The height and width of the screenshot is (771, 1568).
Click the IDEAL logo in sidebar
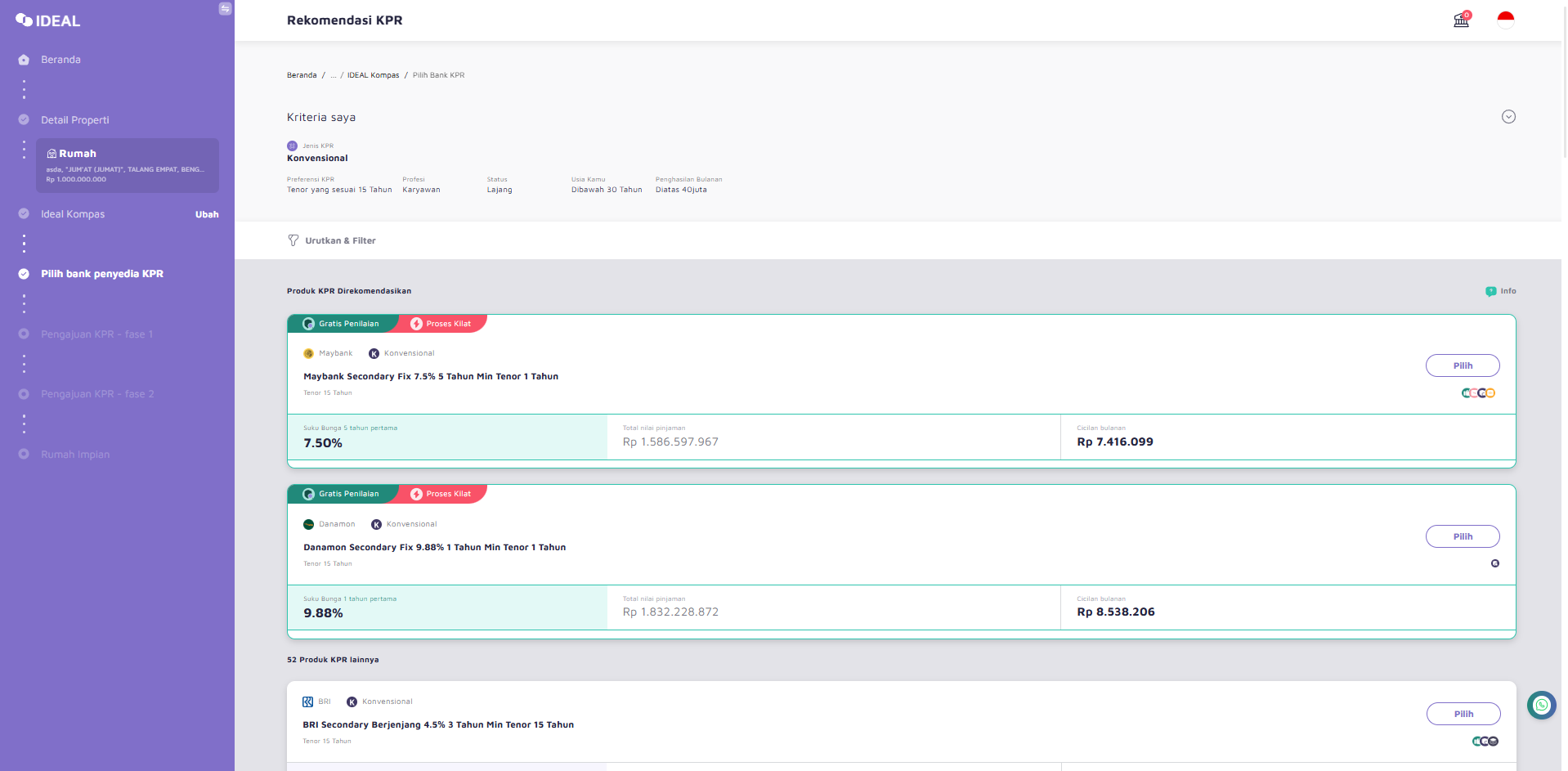(47, 20)
